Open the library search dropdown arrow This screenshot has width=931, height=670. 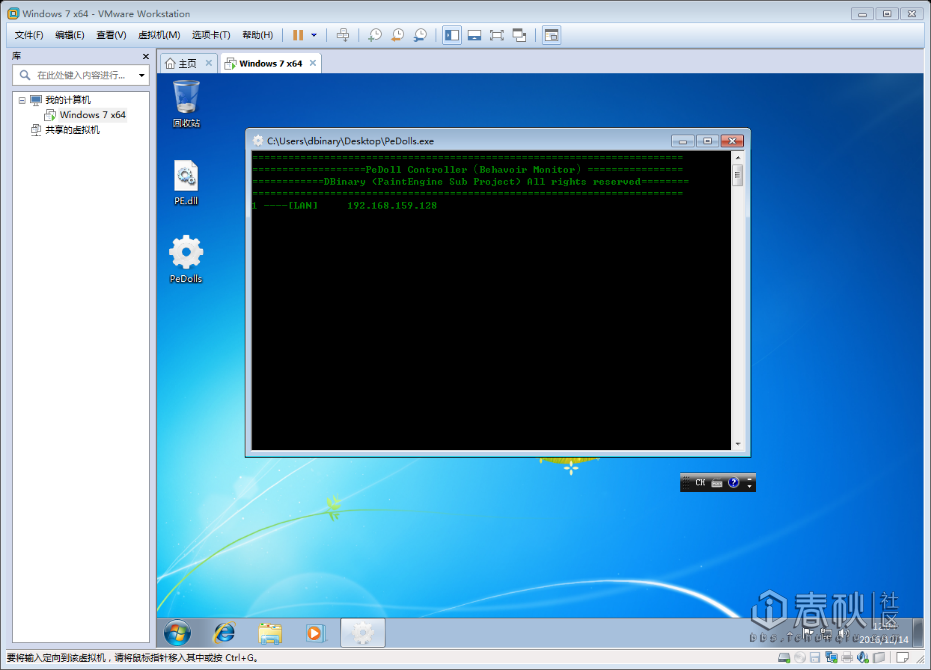click(x=141, y=75)
